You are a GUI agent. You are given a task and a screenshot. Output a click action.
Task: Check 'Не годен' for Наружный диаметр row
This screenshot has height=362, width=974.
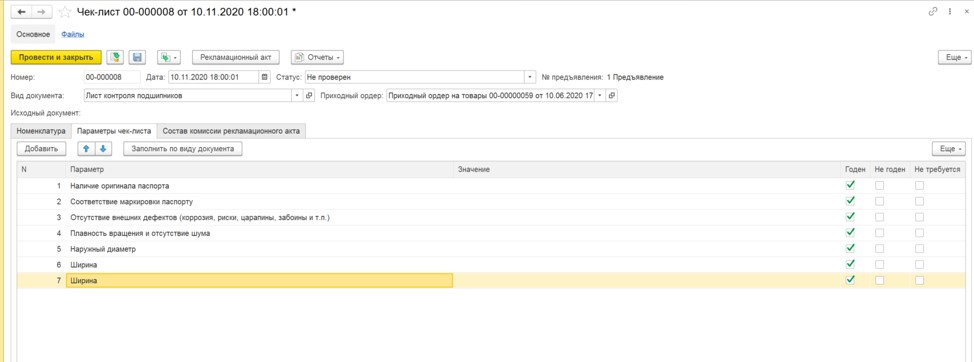(x=880, y=248)
